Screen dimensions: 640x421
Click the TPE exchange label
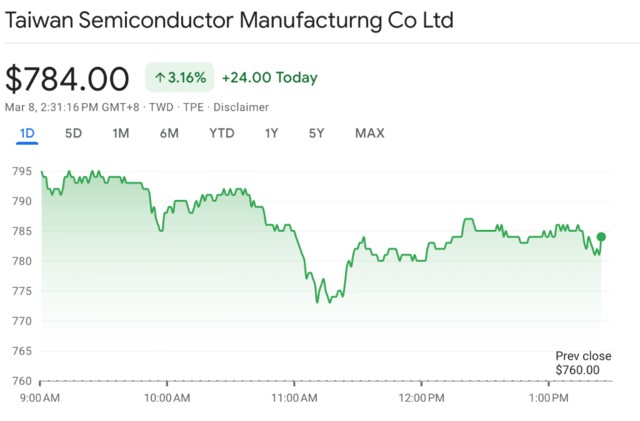click(x=194, y=107)
